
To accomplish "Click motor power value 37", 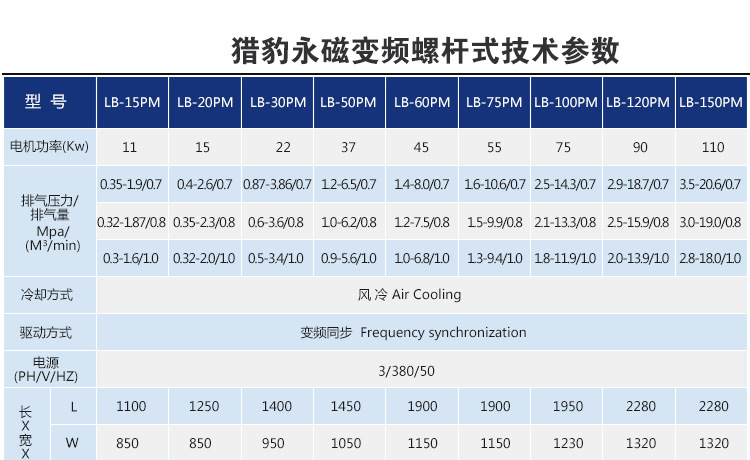I will tap(348, 147).
